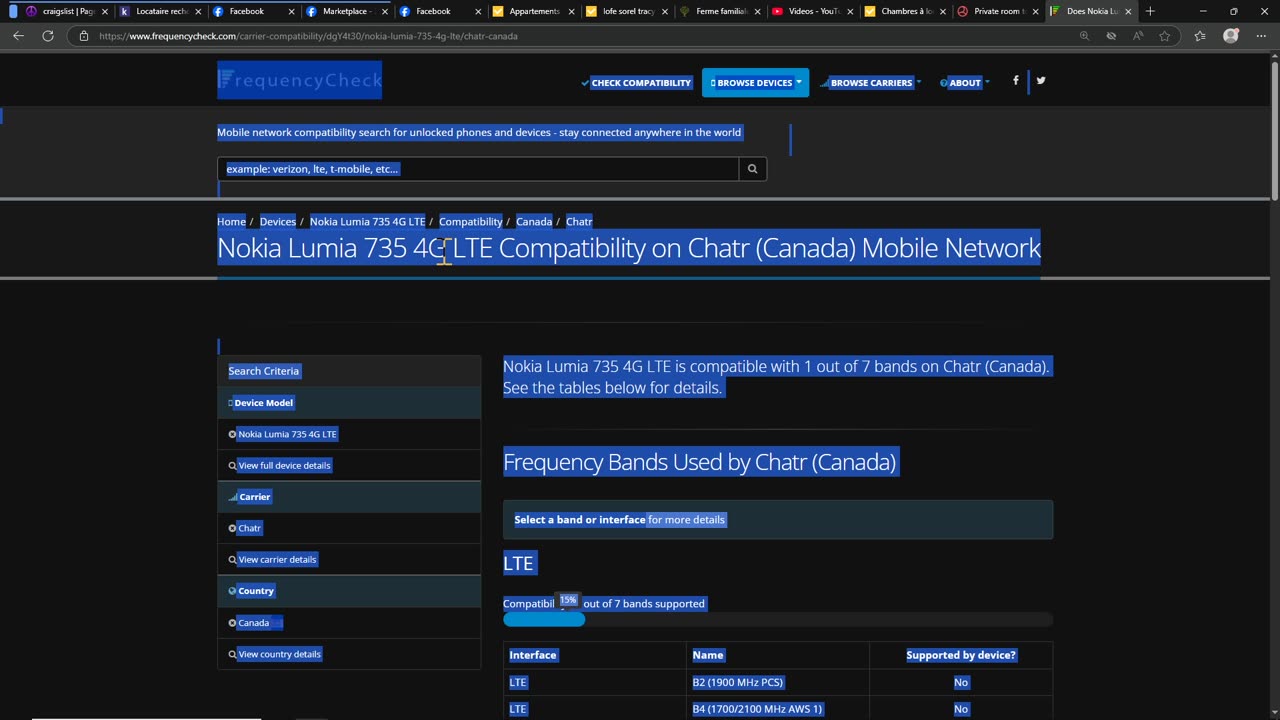Image resolution: width=1280 pixels, height=720 pixels.
Task: Click the Frequency Bands Used by Chatr heading
Action: (x=699, y=462)
